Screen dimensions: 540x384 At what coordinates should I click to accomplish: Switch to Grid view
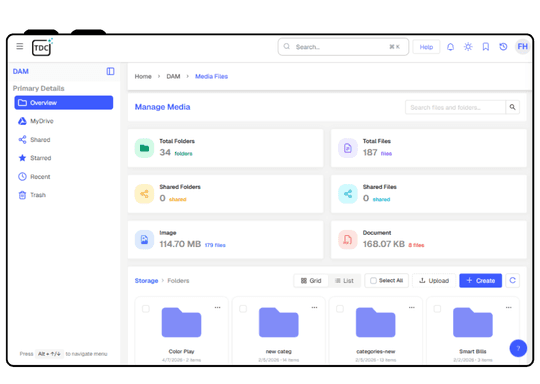[x=311, y=281]
